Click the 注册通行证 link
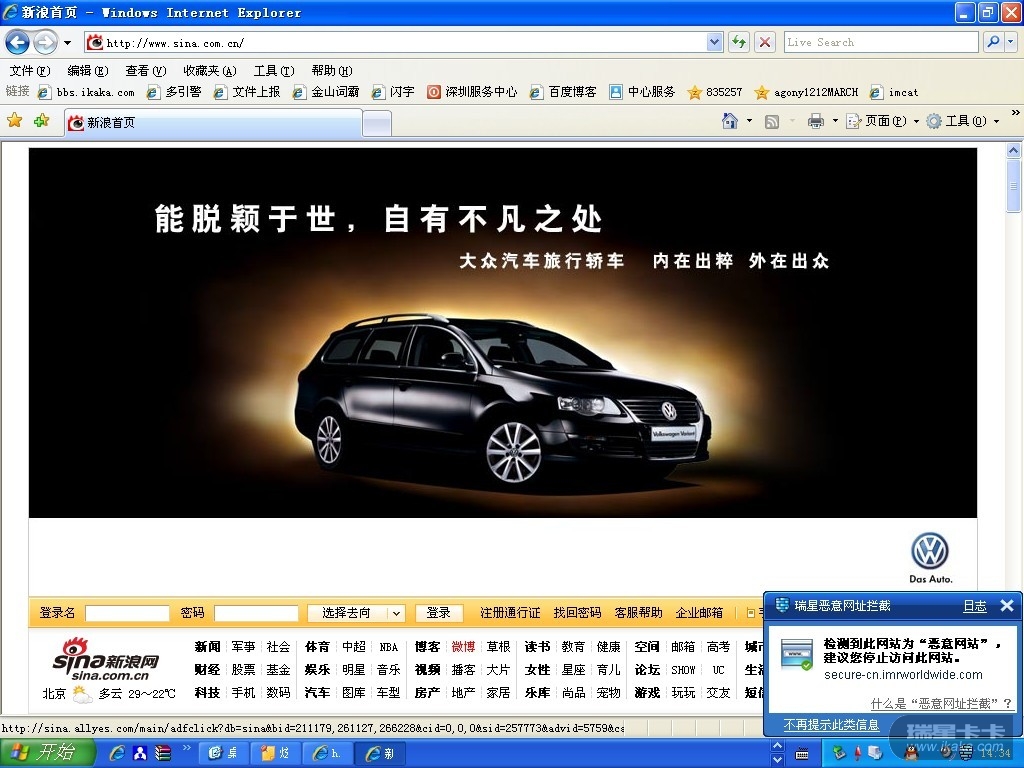 509,613
